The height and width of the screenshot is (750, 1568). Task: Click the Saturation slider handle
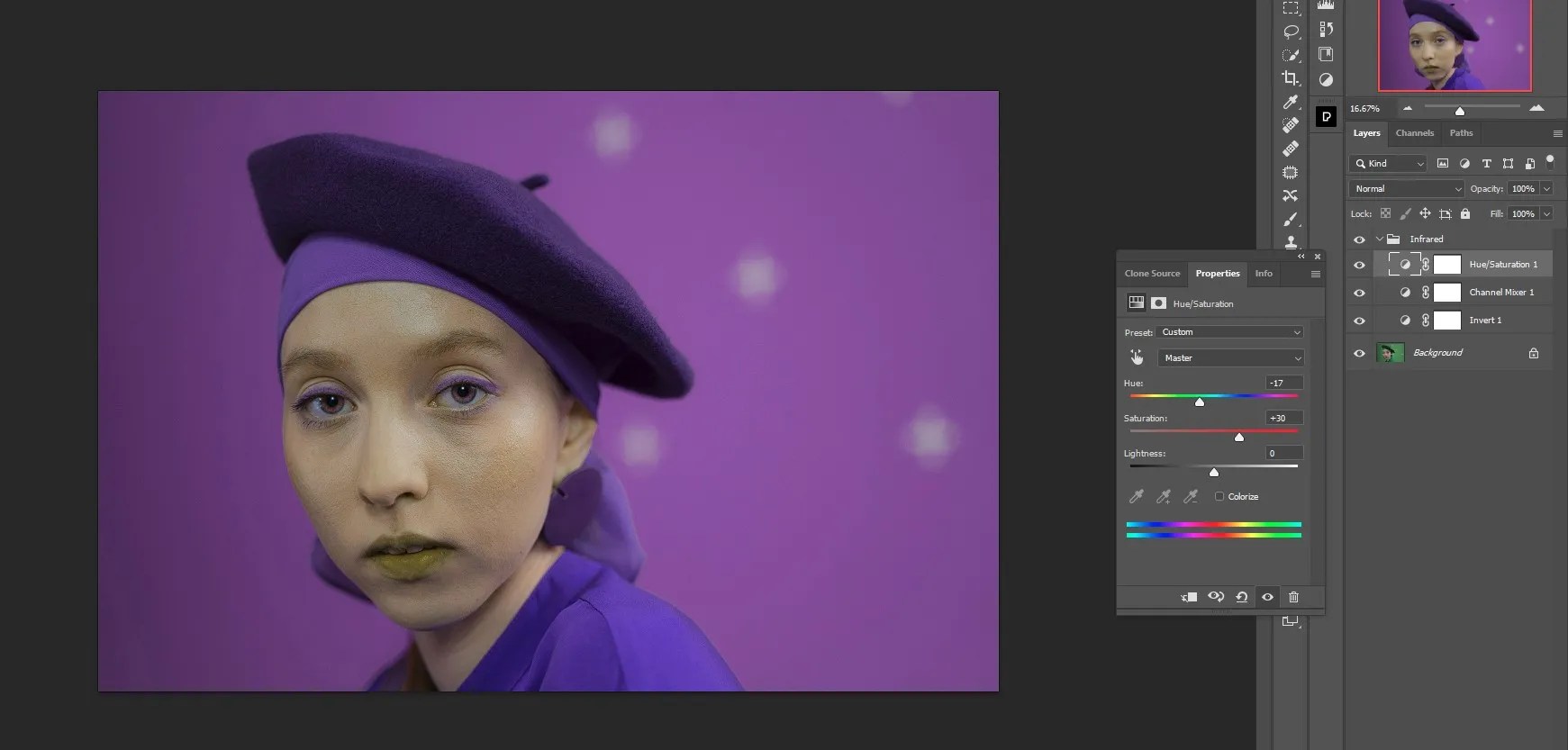point(1238,437)
